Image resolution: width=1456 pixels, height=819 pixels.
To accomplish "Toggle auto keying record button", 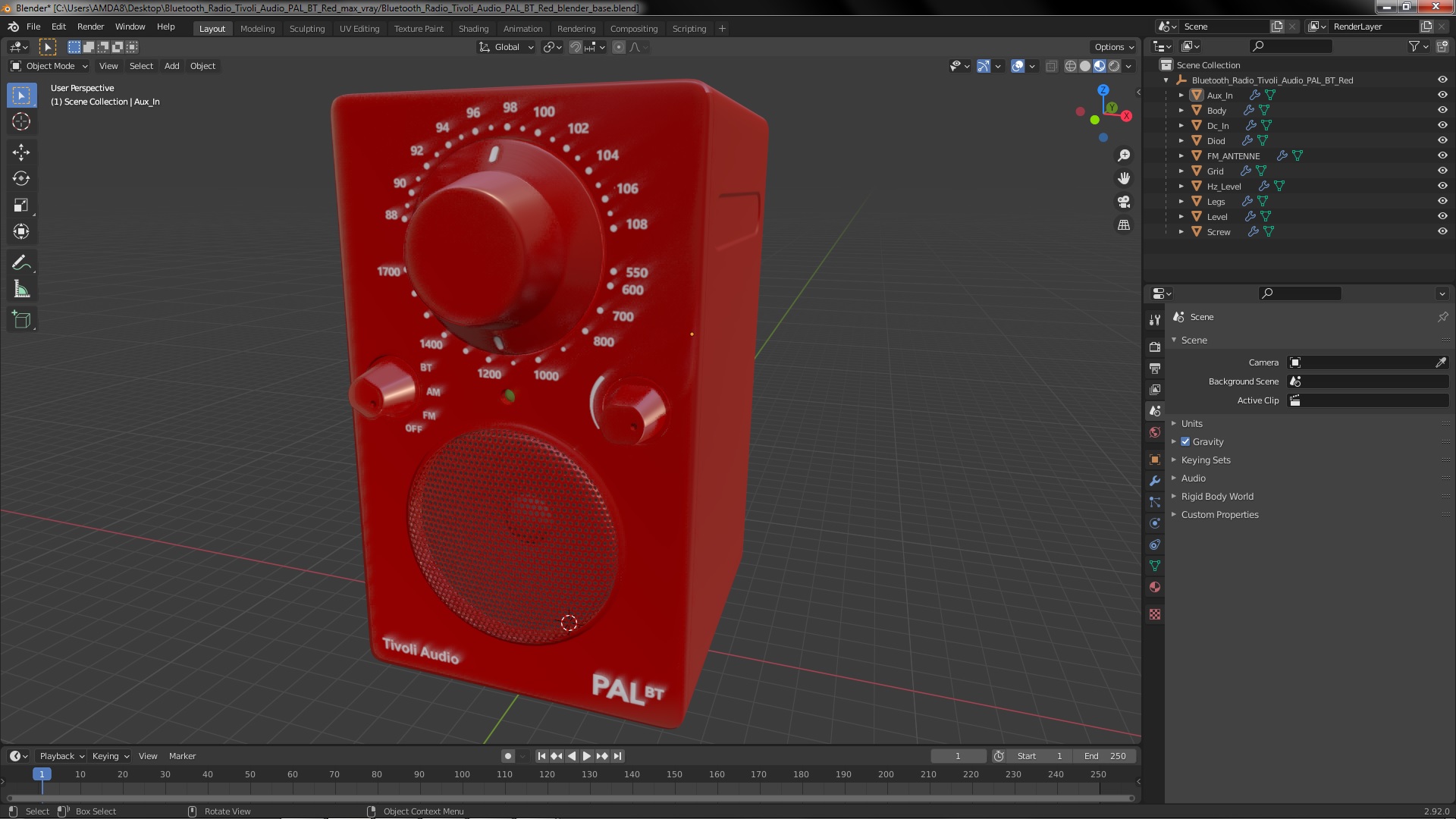I will pyautogui.click(x=508, y=756).
